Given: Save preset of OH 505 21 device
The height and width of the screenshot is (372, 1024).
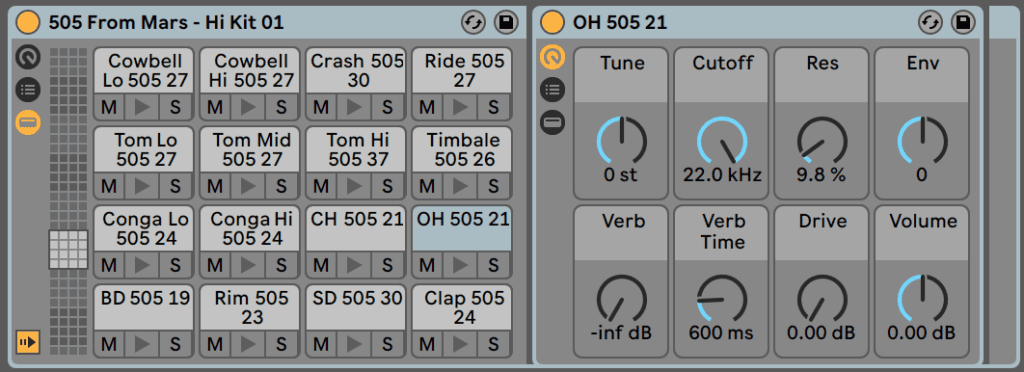Looking at the screenshot, I should click(963, 23).
